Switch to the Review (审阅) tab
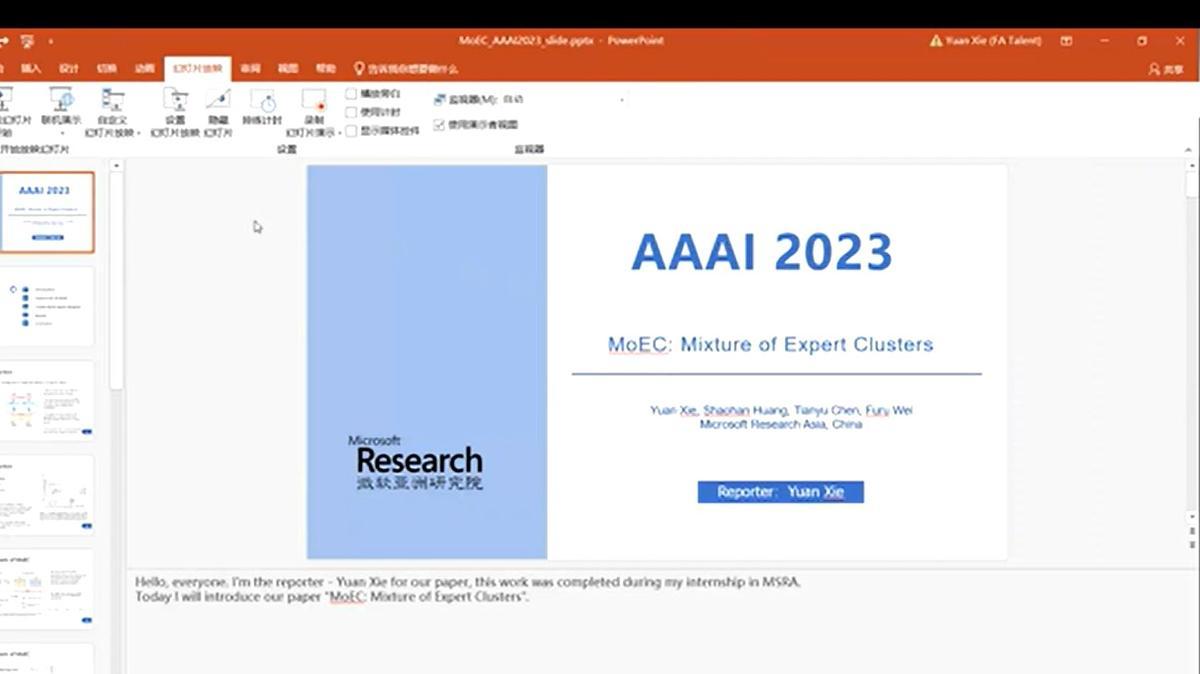The image size is (1200, 674). 250,69
